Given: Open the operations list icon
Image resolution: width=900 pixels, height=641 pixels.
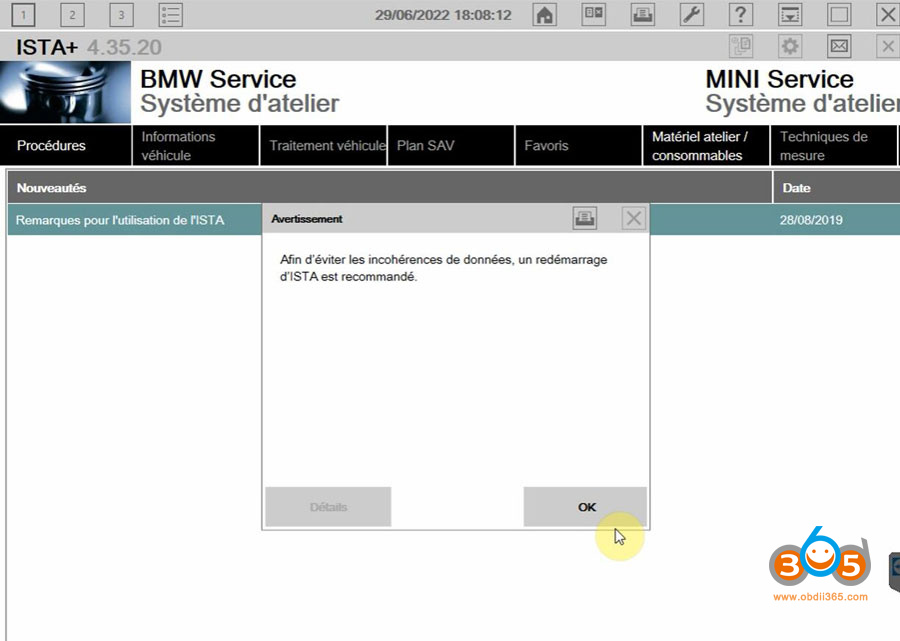Looking at the screenshot, I should pos(170,15).
